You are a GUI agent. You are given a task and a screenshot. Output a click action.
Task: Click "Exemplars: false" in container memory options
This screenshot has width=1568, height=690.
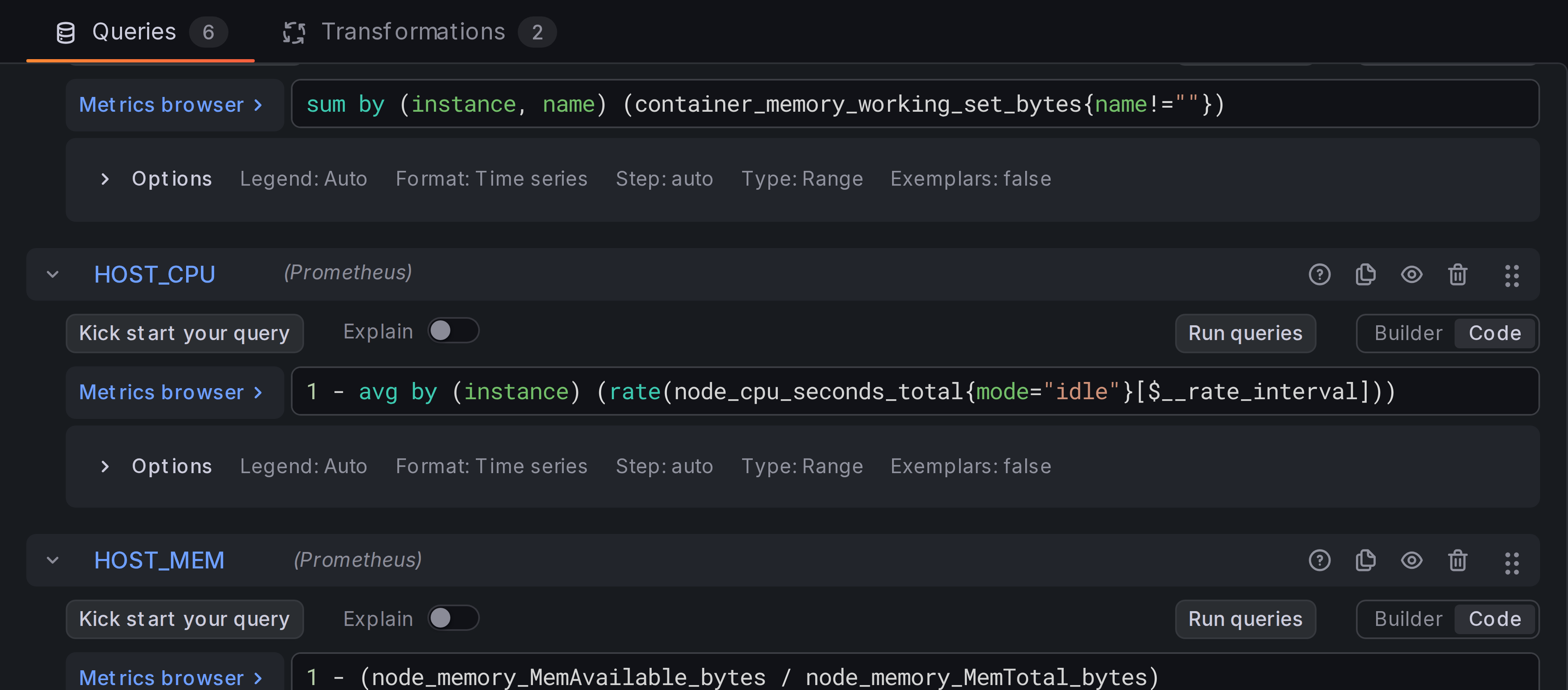970,179
